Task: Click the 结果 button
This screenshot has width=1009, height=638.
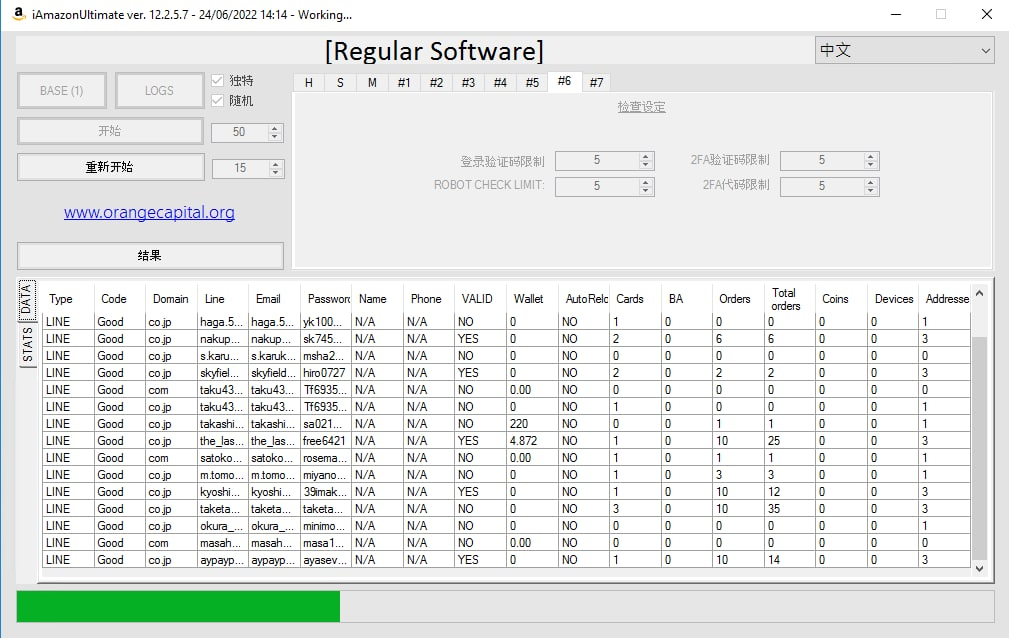Action: (150, 256)
